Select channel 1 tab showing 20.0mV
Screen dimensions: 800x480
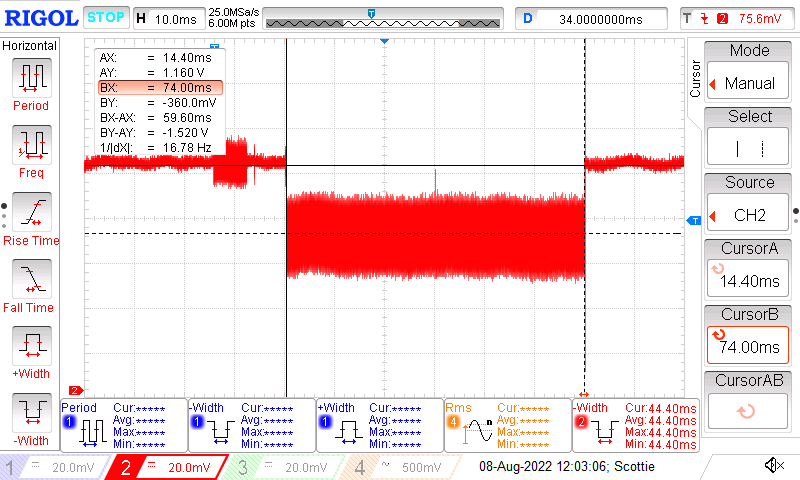click(x=54, y=467)
